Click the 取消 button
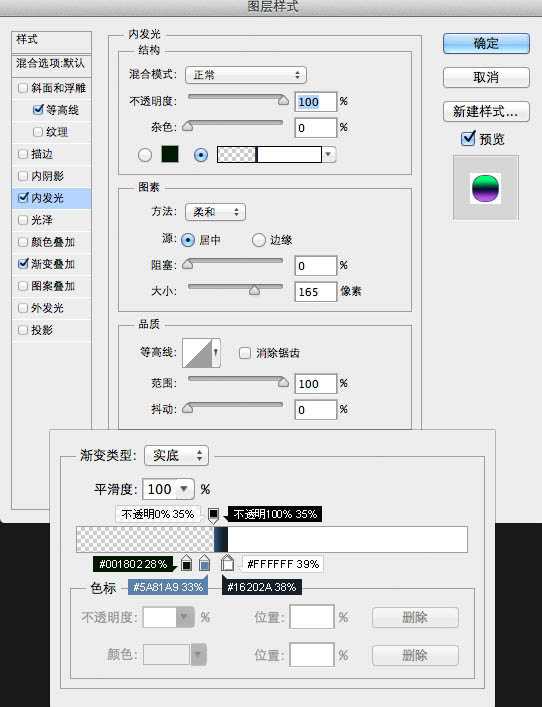 tap(486, 77)
